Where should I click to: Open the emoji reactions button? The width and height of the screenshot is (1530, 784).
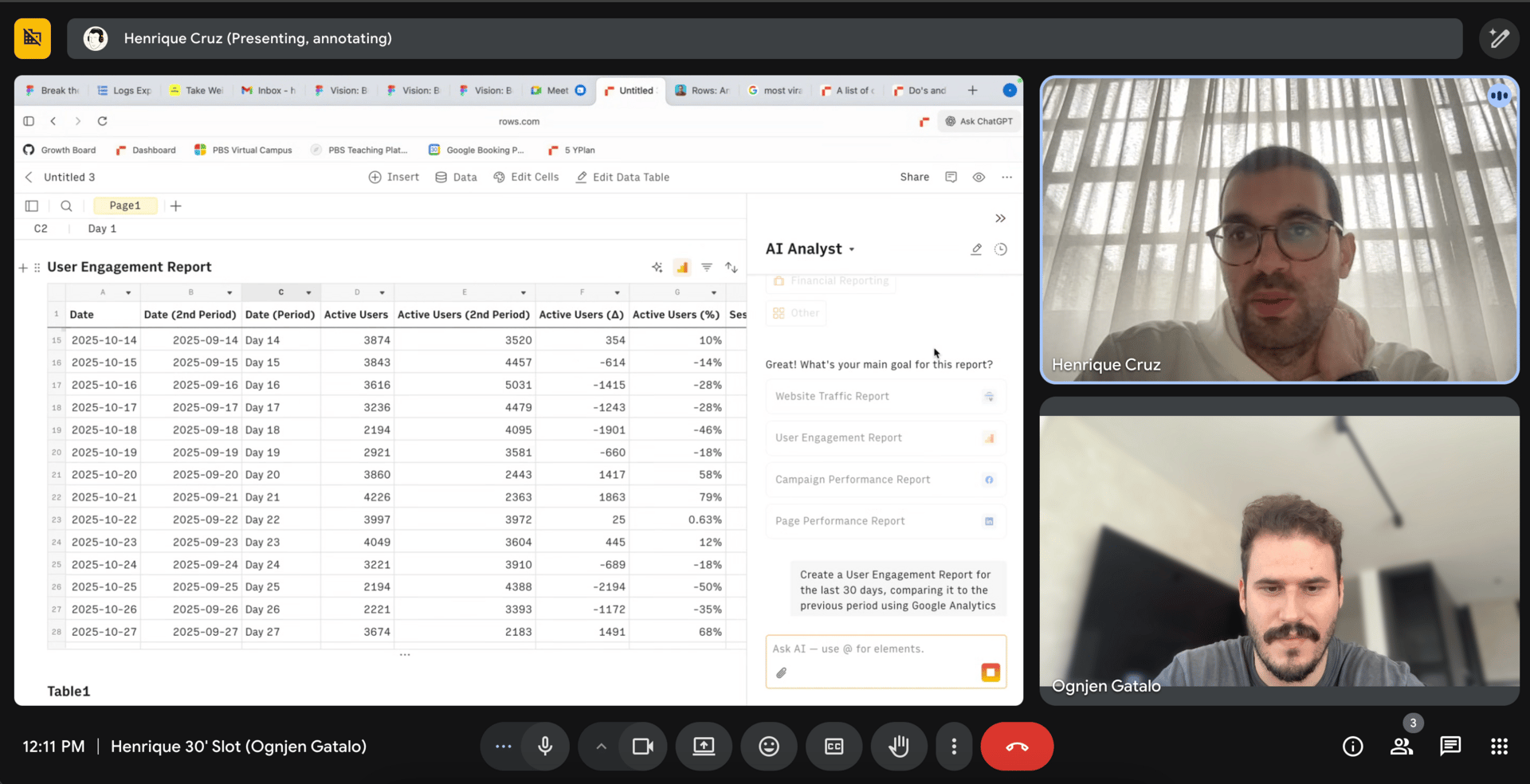(769, 747)
